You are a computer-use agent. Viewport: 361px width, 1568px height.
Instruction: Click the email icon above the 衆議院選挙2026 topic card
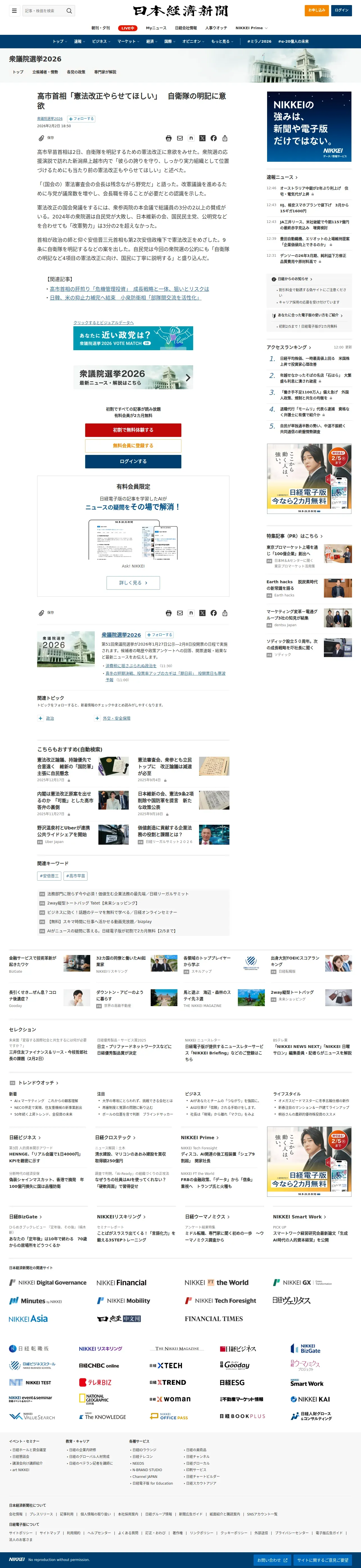(x=180, y=613)
